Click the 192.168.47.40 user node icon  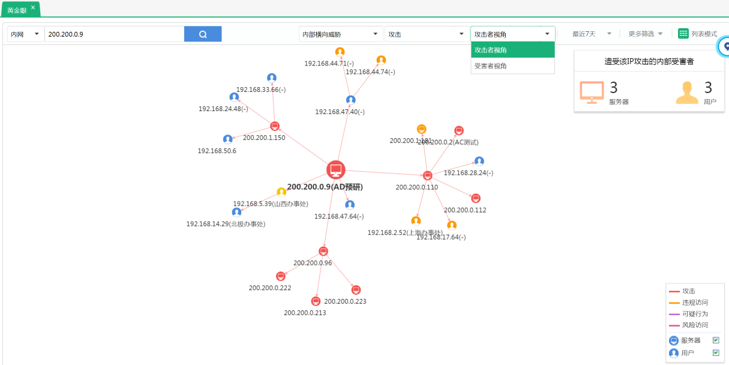[x=351, y=100]
